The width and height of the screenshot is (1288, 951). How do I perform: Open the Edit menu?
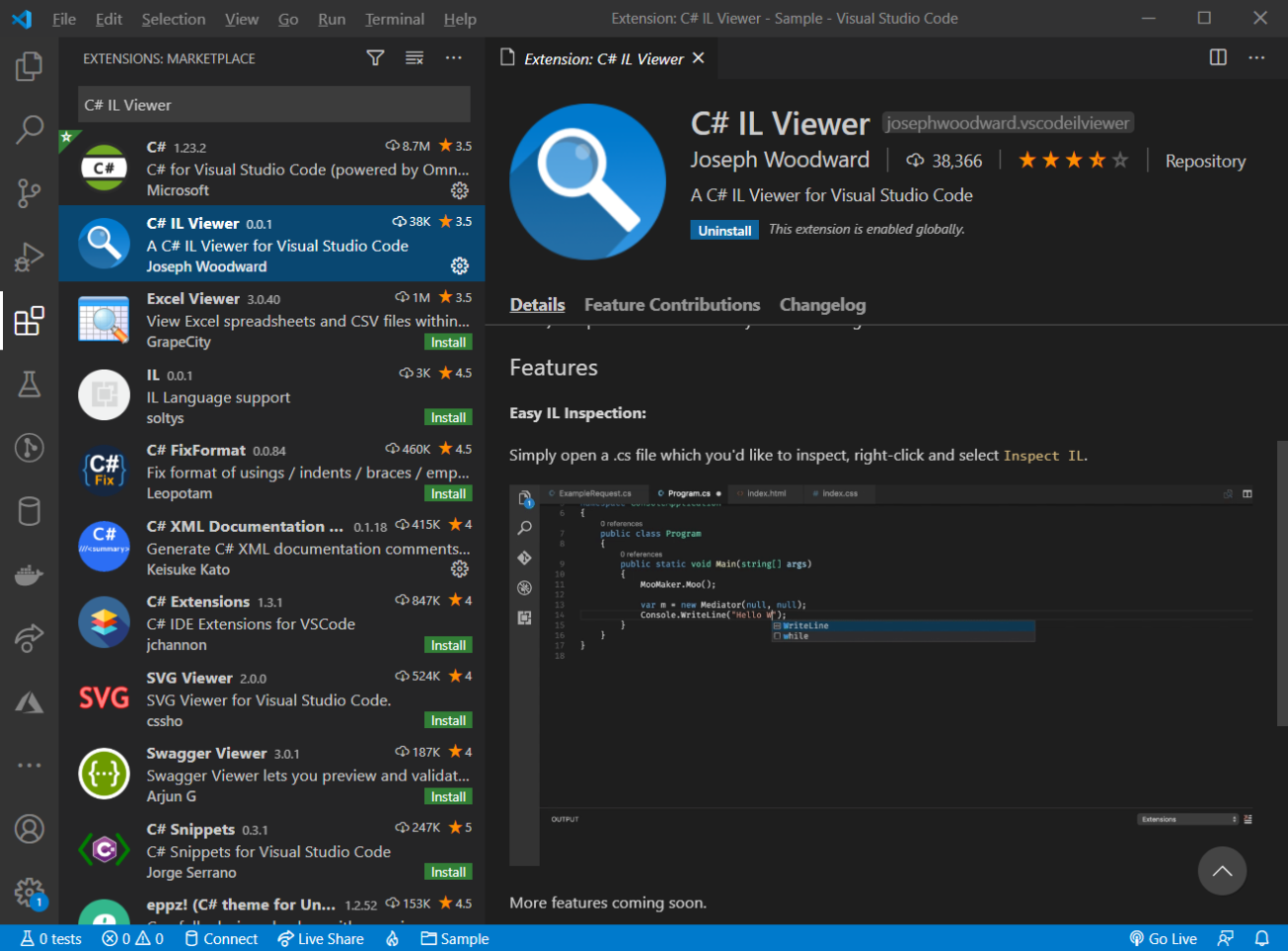point(109,19)
